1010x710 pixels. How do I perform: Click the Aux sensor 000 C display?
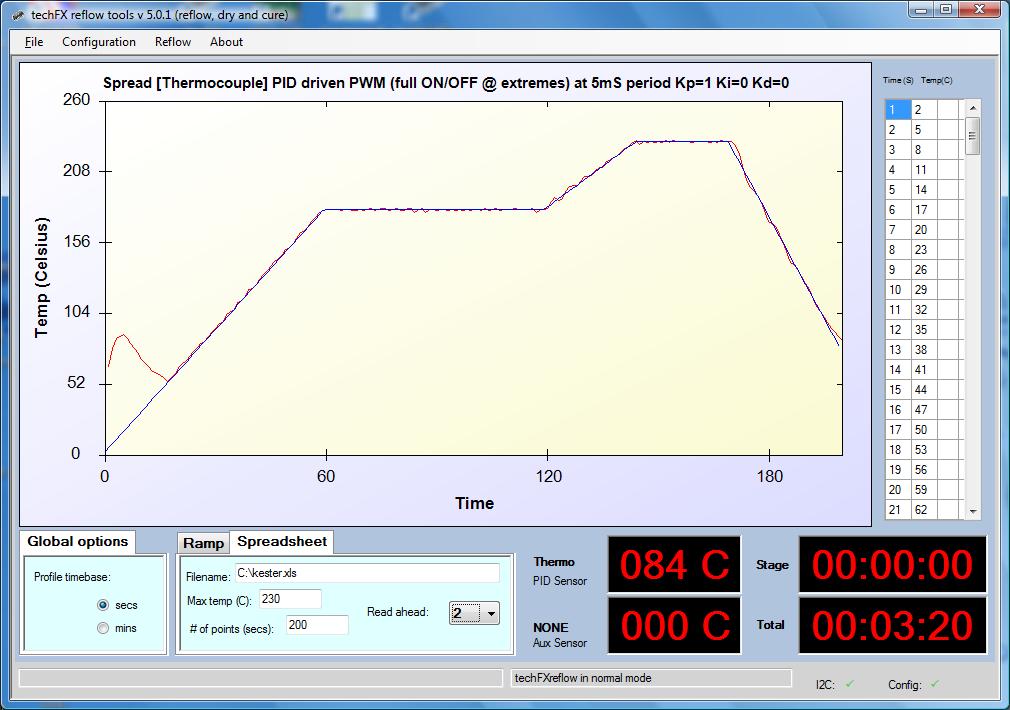[674, 625]
